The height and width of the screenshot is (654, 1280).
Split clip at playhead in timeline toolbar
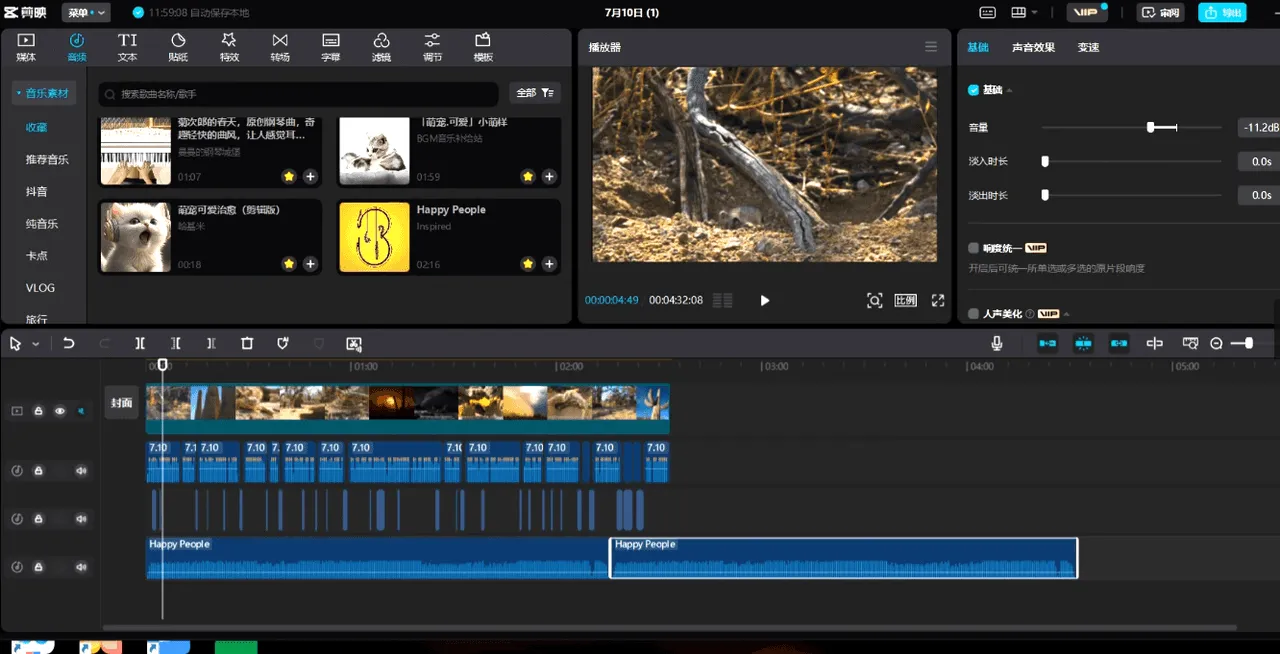(x=140, y=343)
